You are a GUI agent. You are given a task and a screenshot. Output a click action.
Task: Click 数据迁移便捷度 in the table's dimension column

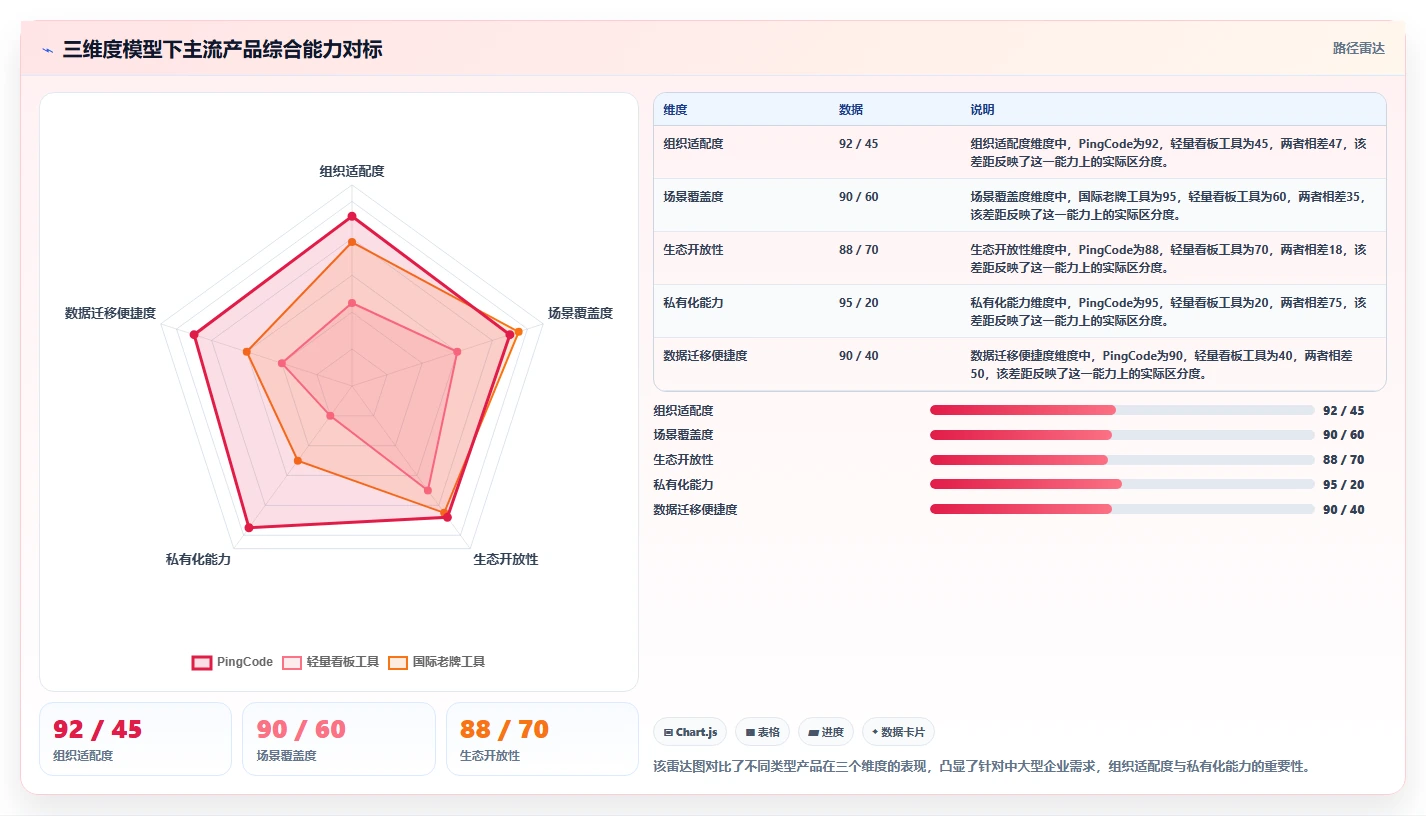[x=705, y=356]
